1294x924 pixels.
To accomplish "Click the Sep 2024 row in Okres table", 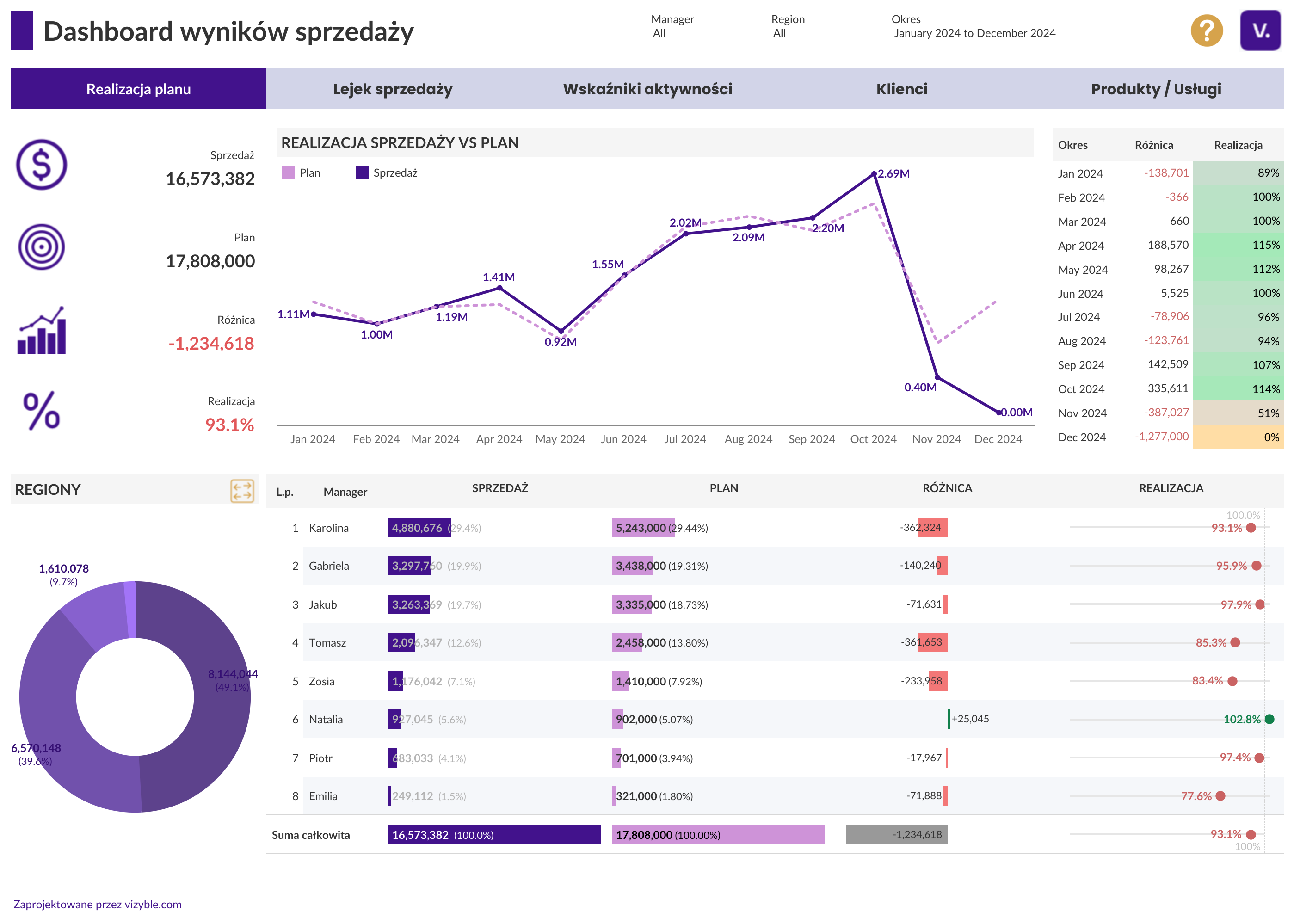I will [1168, 365].
